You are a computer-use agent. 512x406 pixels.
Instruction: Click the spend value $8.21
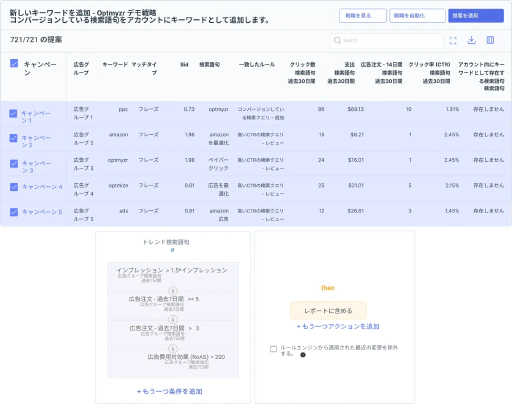click(x=357, y=135)
